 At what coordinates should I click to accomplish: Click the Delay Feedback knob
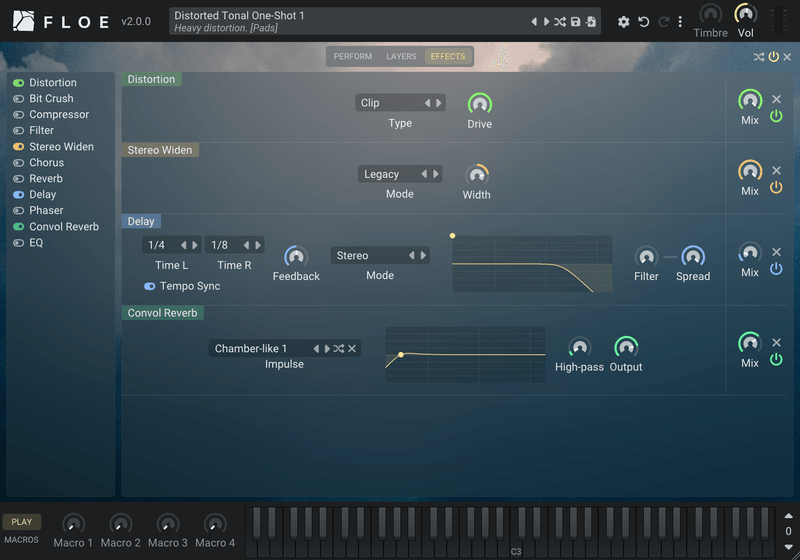(x=296, y=257)
